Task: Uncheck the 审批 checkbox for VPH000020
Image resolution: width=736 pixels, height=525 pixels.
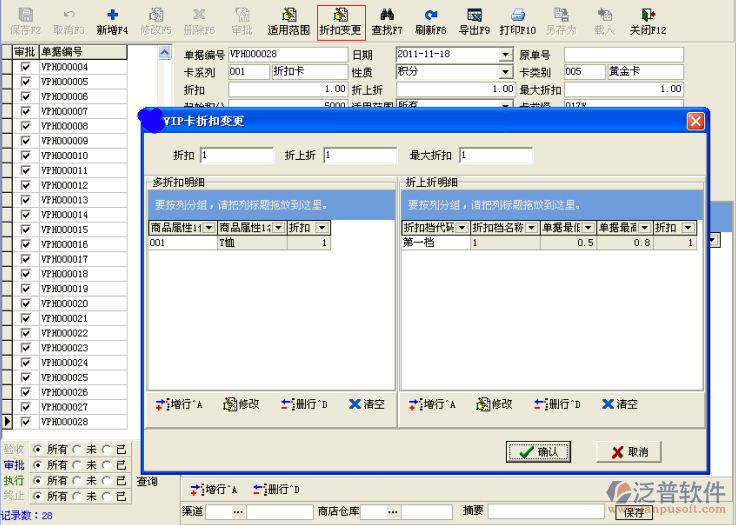Action: (26, 303)
